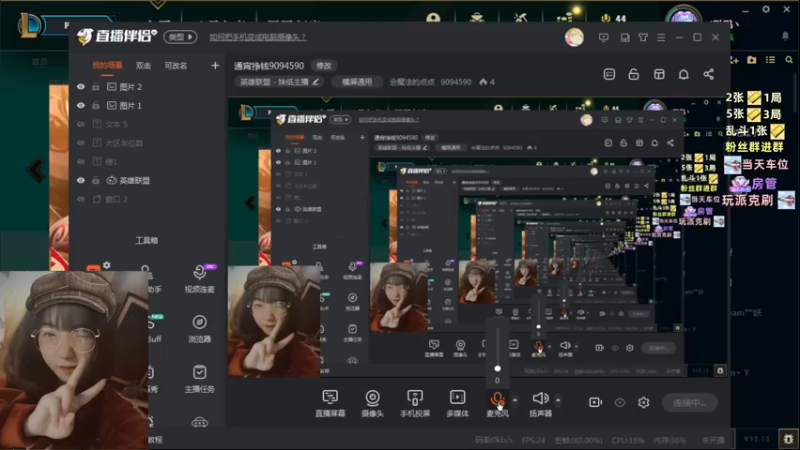Image resolution: width=800 pixels, height=450 pixels.
Task: Click the 连接中... start stream button
Action: [x=690, y=403]
